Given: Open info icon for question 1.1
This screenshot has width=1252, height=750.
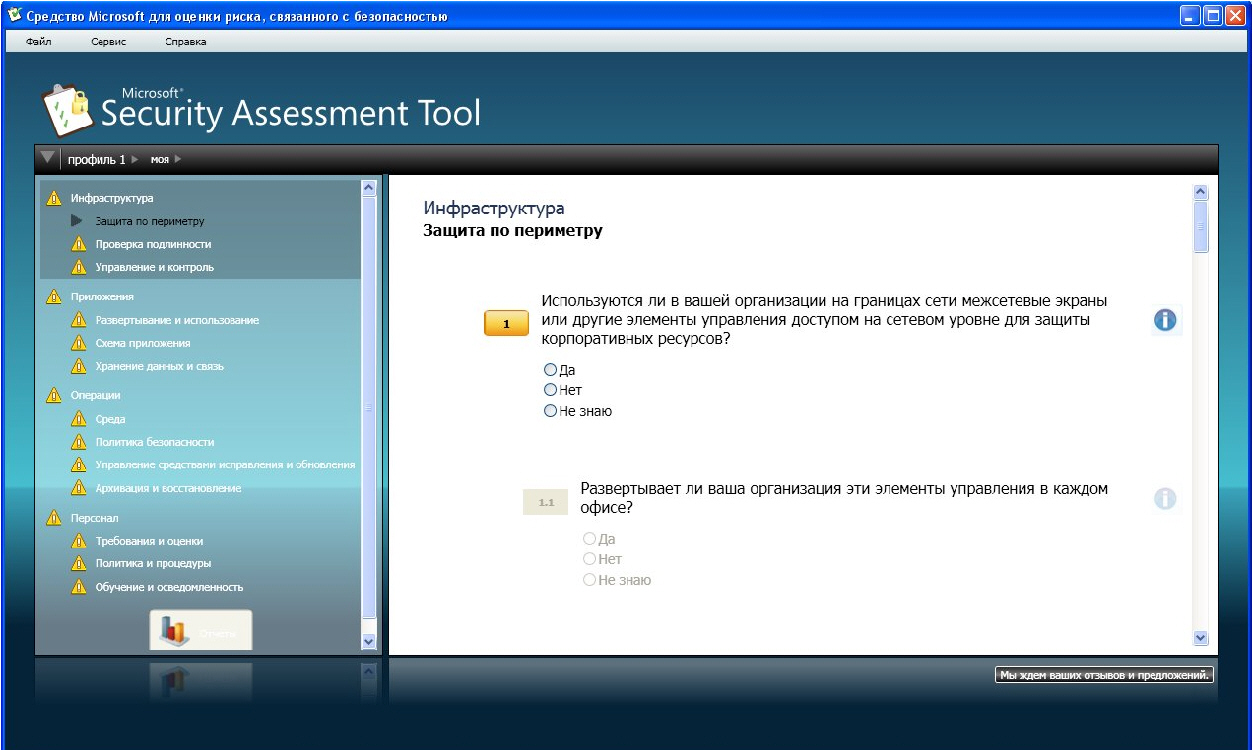Looking at the screenshot, I should click(x=1165, y=498).
